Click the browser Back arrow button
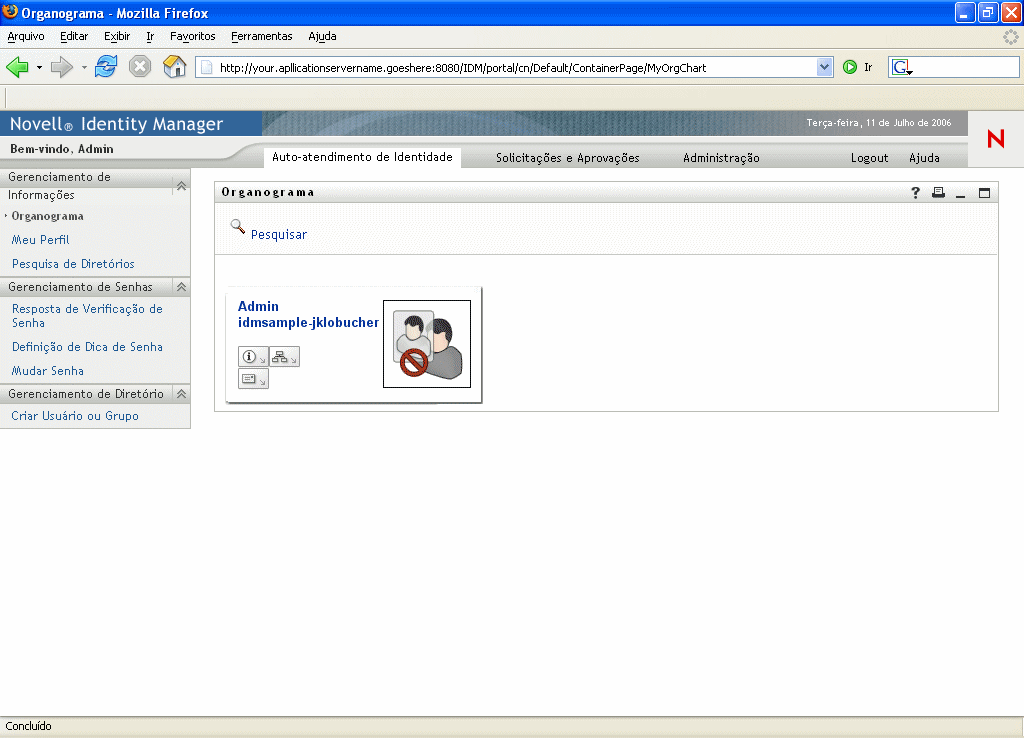The width and height of the screenshot is (1024, 738). [17, 67]
